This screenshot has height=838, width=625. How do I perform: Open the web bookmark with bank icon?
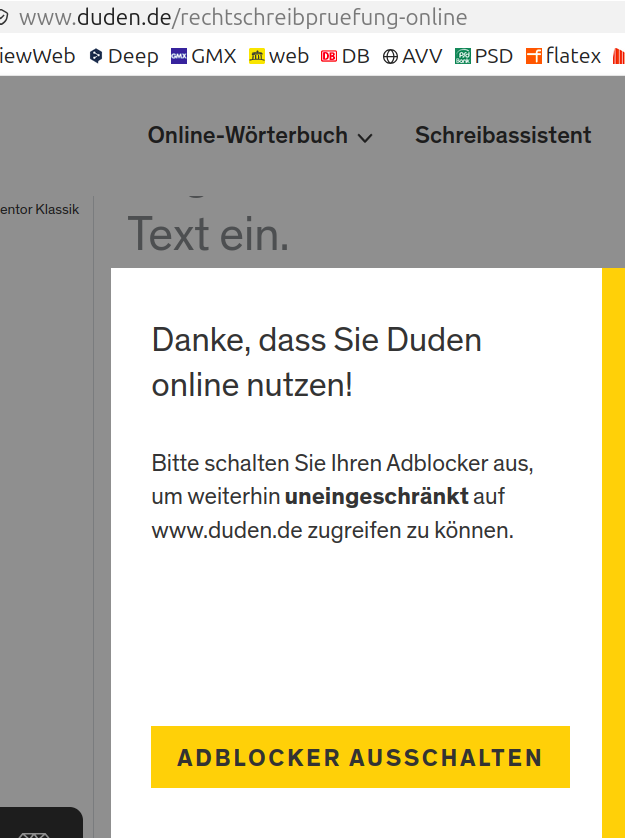point(257,56)
